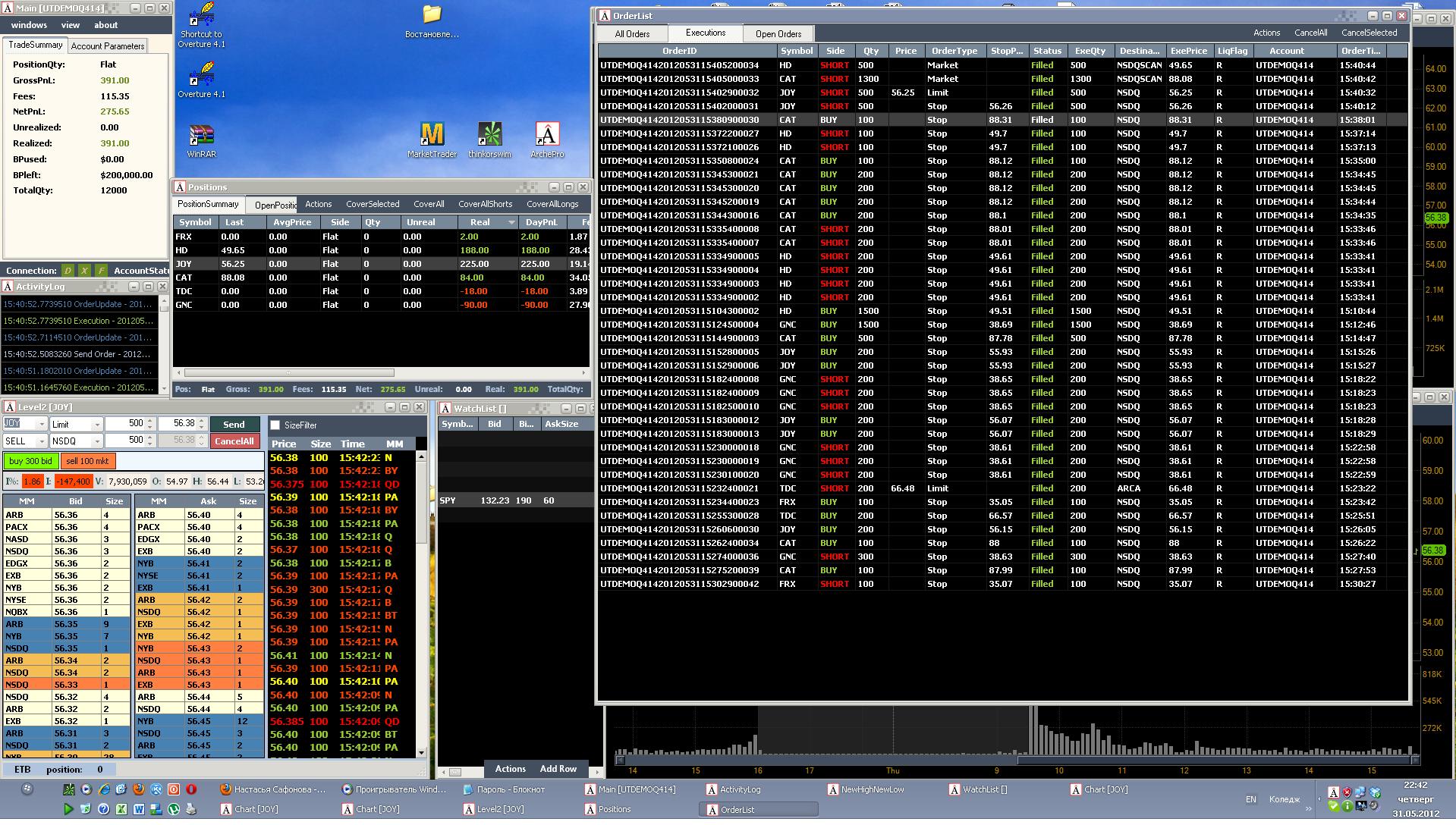
Task: Open the WinRAR desktop icon
Action: (x=201, y=141)
